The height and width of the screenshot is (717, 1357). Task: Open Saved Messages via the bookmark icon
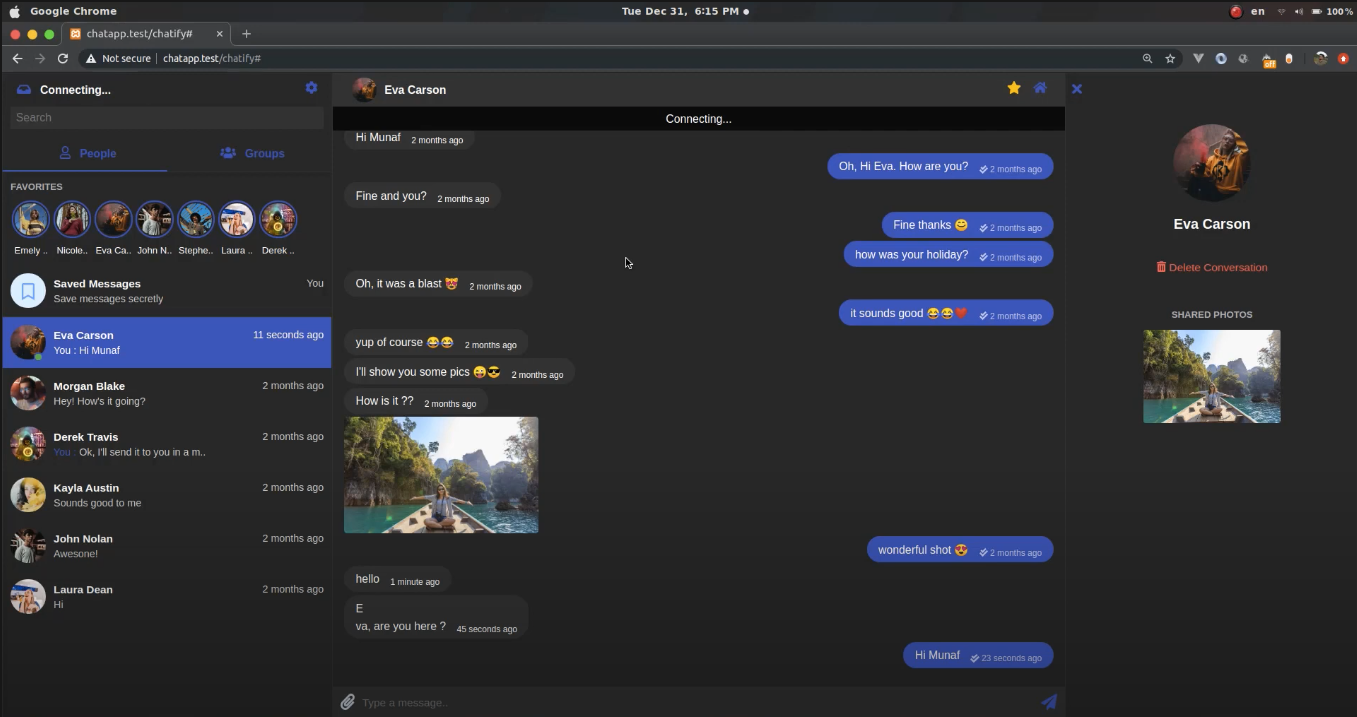click(x=28, y=290)
